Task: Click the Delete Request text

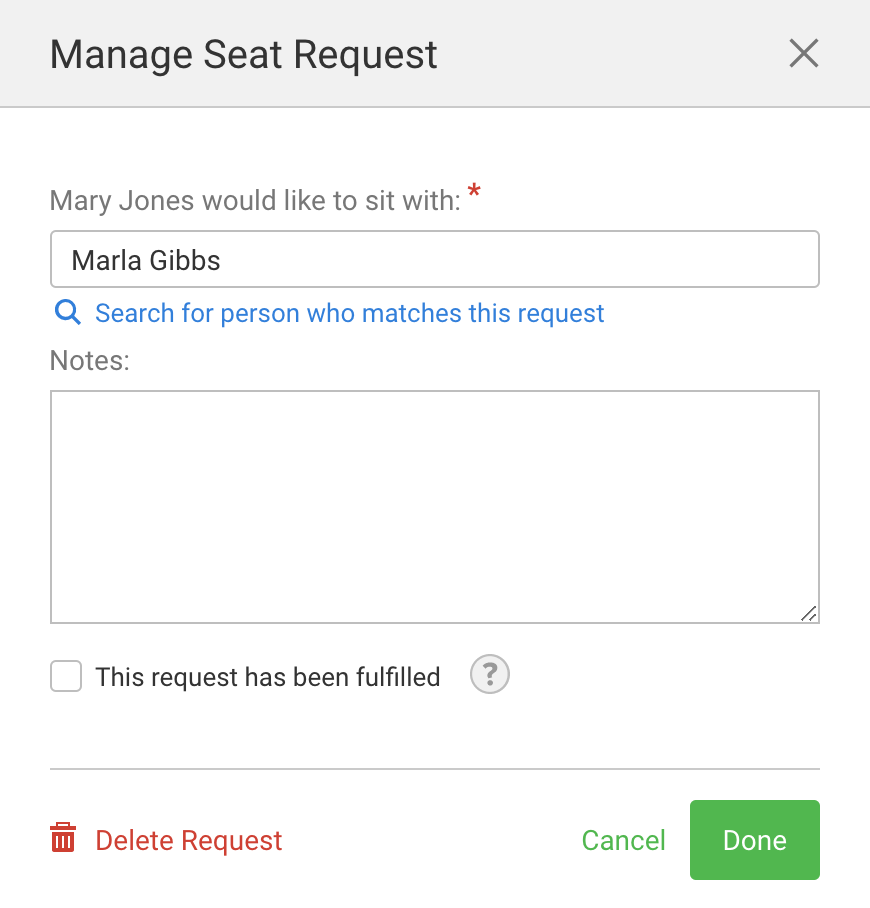Action: click(x=188, y=840)
